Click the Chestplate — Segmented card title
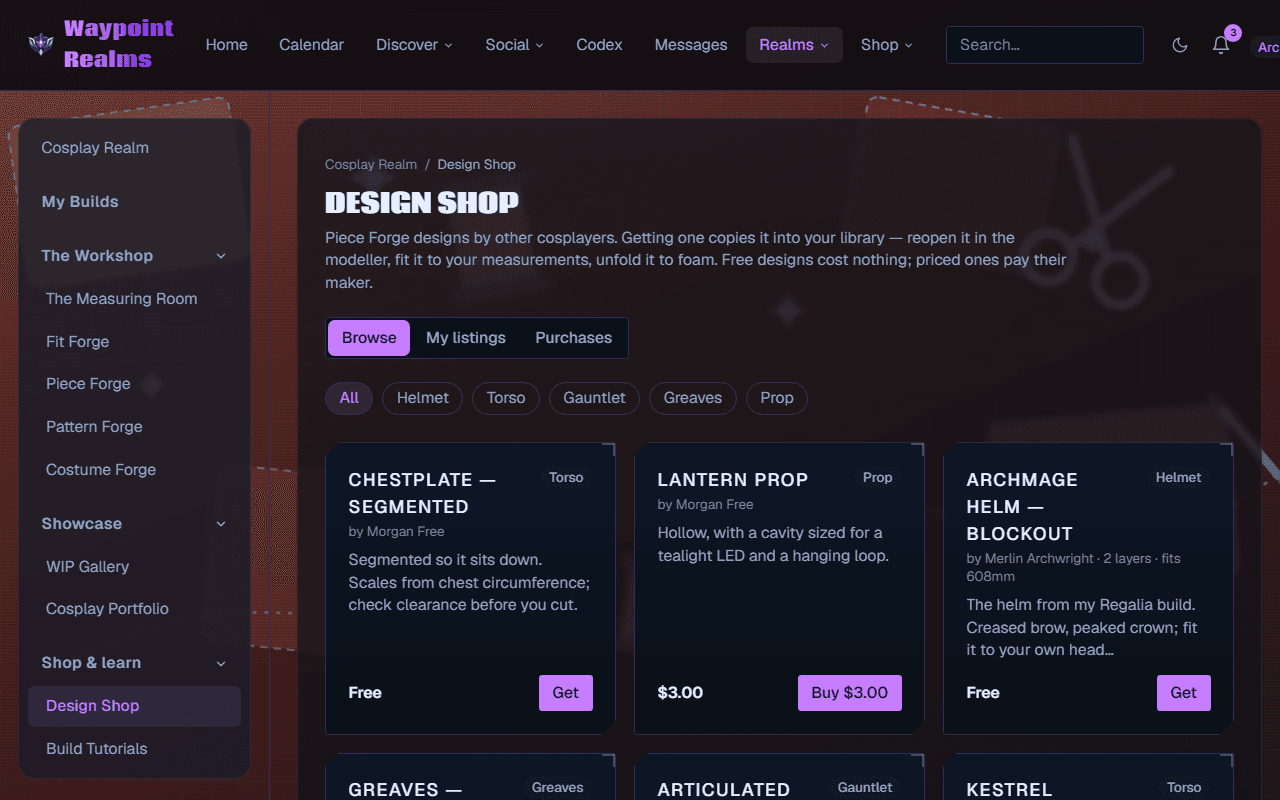Viewport: 1280px width, 800px height. point(422,493)
